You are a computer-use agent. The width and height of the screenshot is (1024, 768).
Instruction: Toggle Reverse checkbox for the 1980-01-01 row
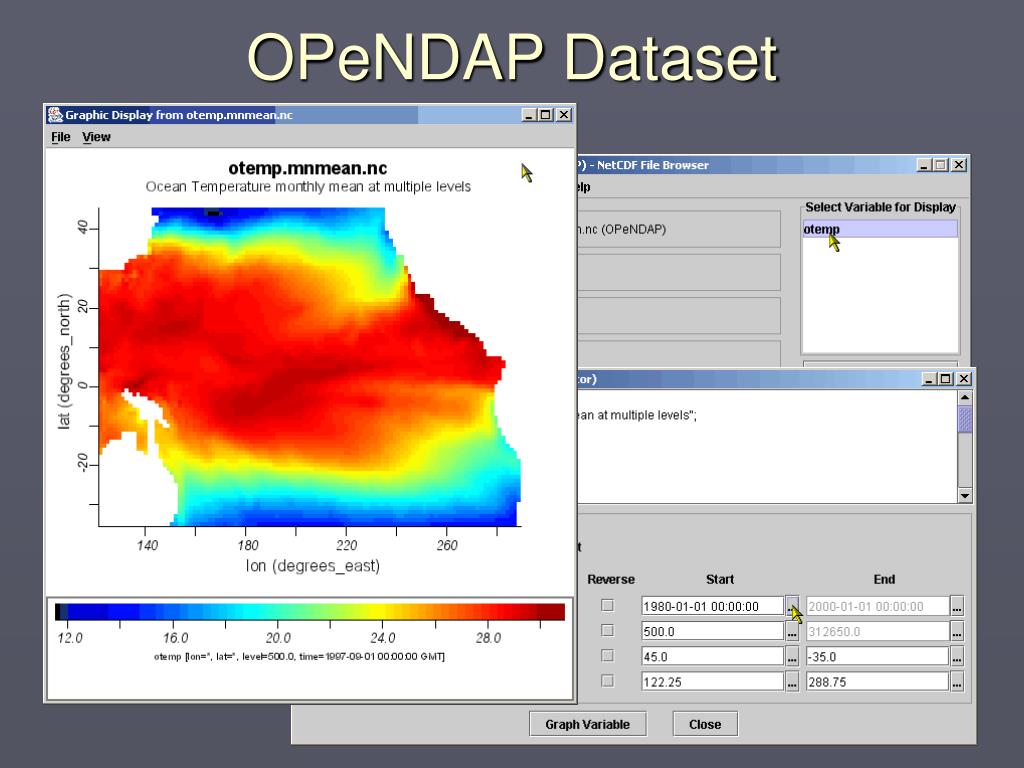(607, 605)
